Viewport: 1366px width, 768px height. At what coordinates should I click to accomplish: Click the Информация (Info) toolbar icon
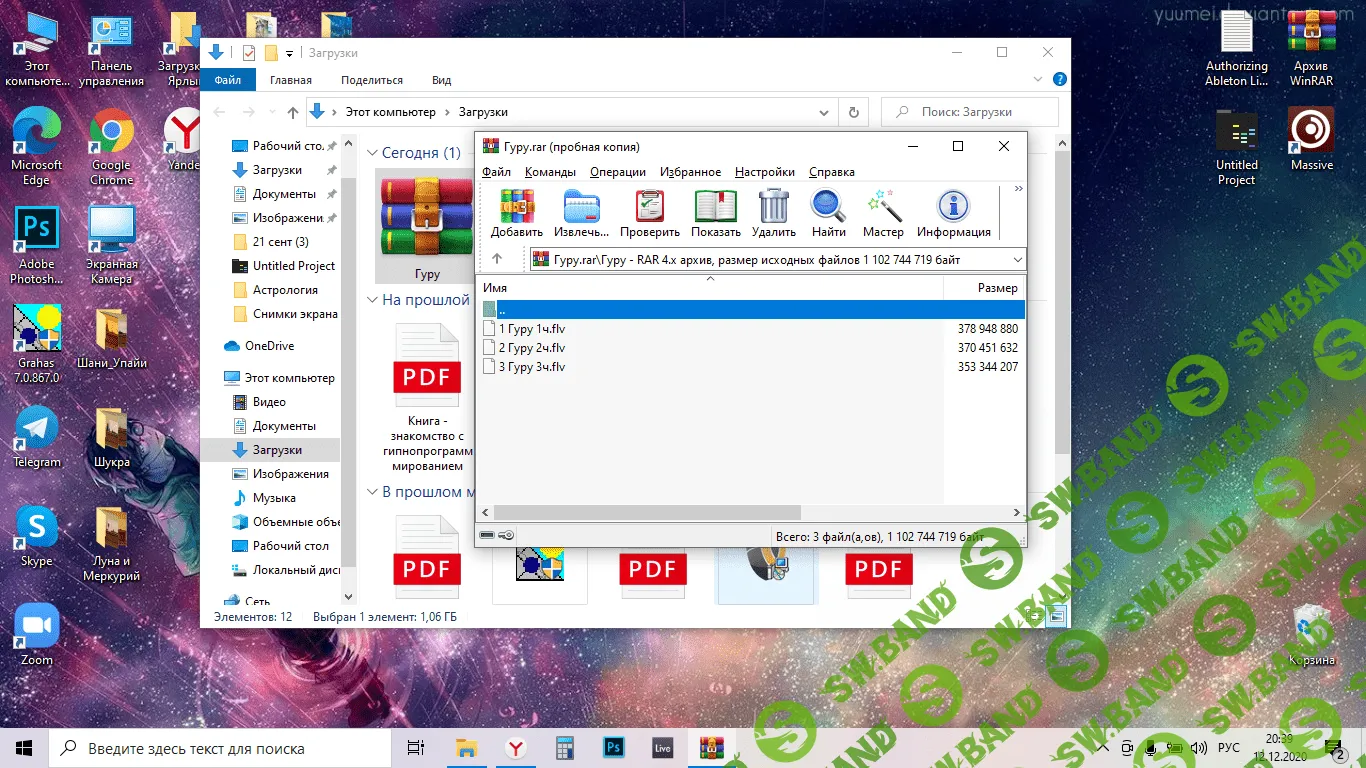953,213
